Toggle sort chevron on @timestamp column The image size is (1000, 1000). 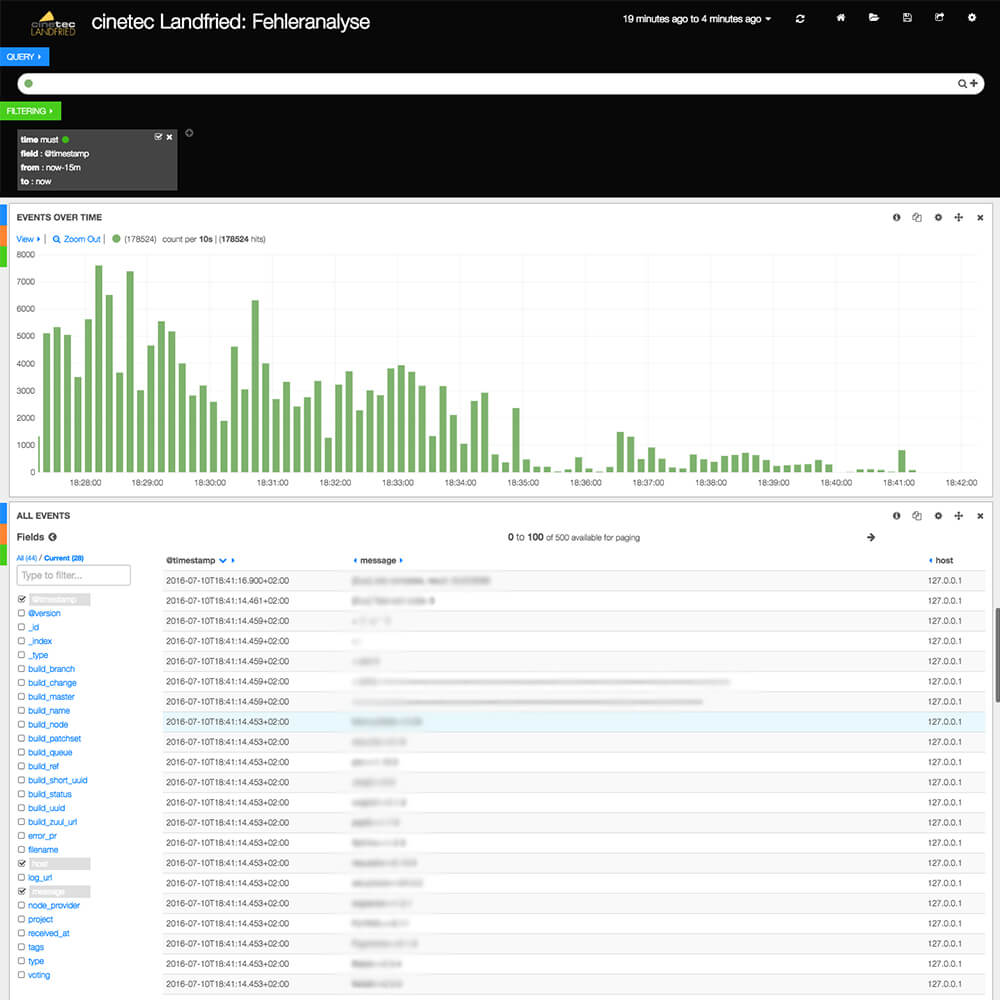(223, 561)
